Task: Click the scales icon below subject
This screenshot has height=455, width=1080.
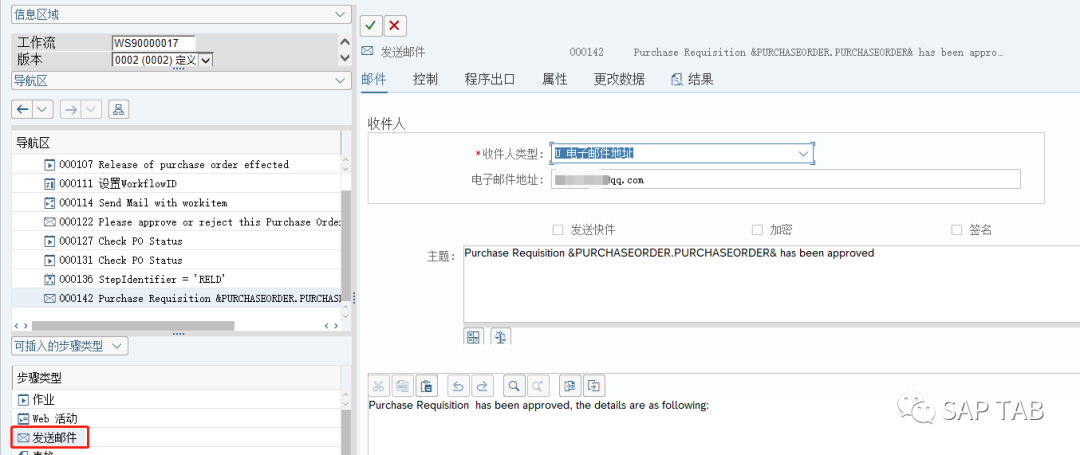Action: 501,337
